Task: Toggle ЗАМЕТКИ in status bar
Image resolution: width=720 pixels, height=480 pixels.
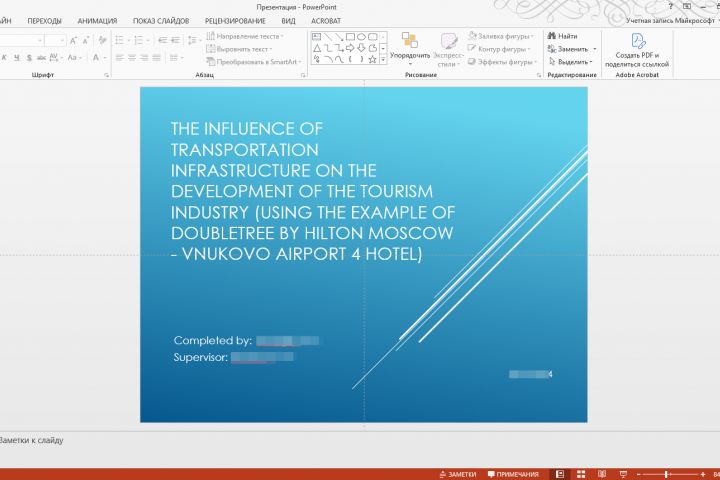Action: (x=458, y=474)
